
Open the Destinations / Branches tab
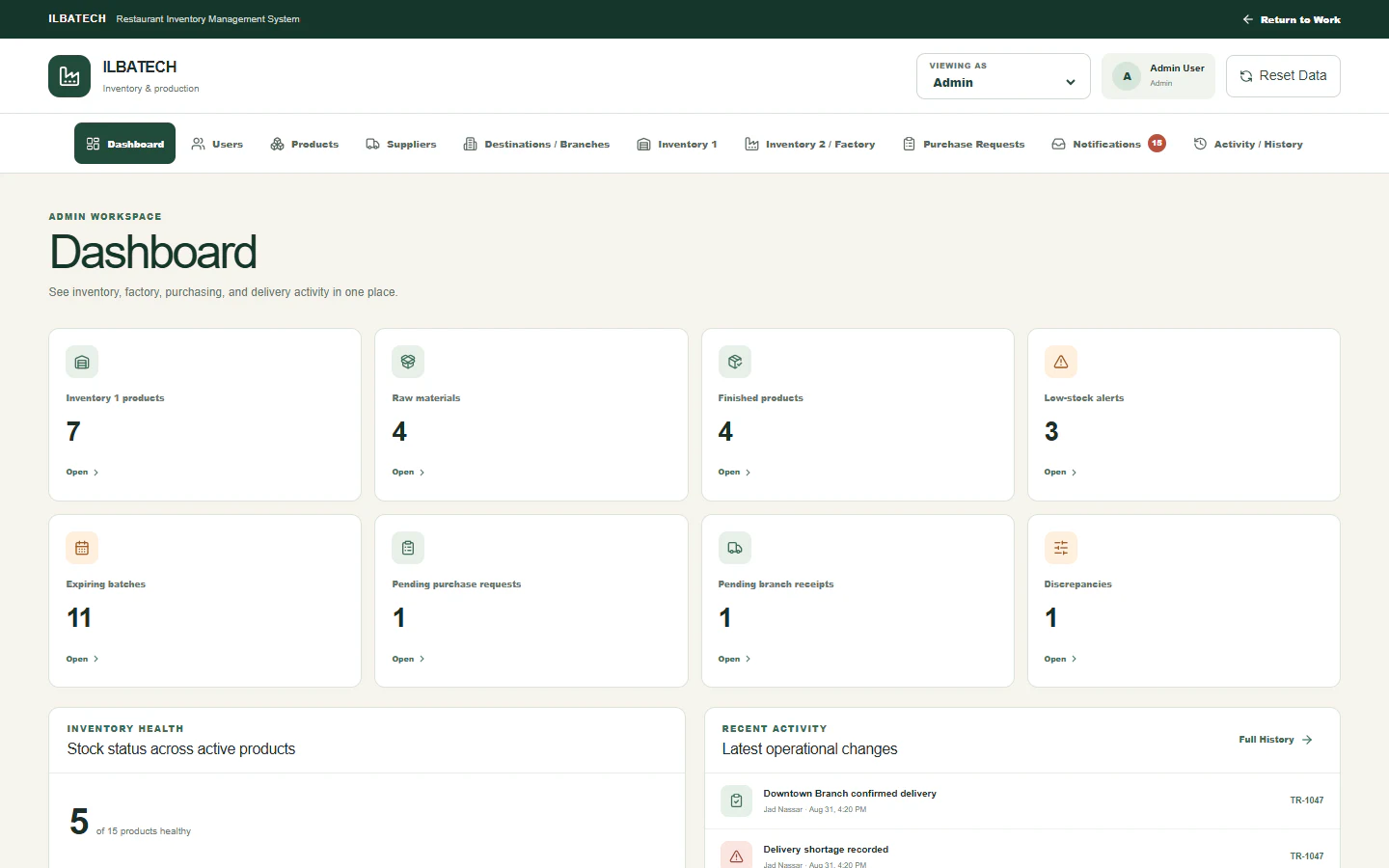click(536, 144)
